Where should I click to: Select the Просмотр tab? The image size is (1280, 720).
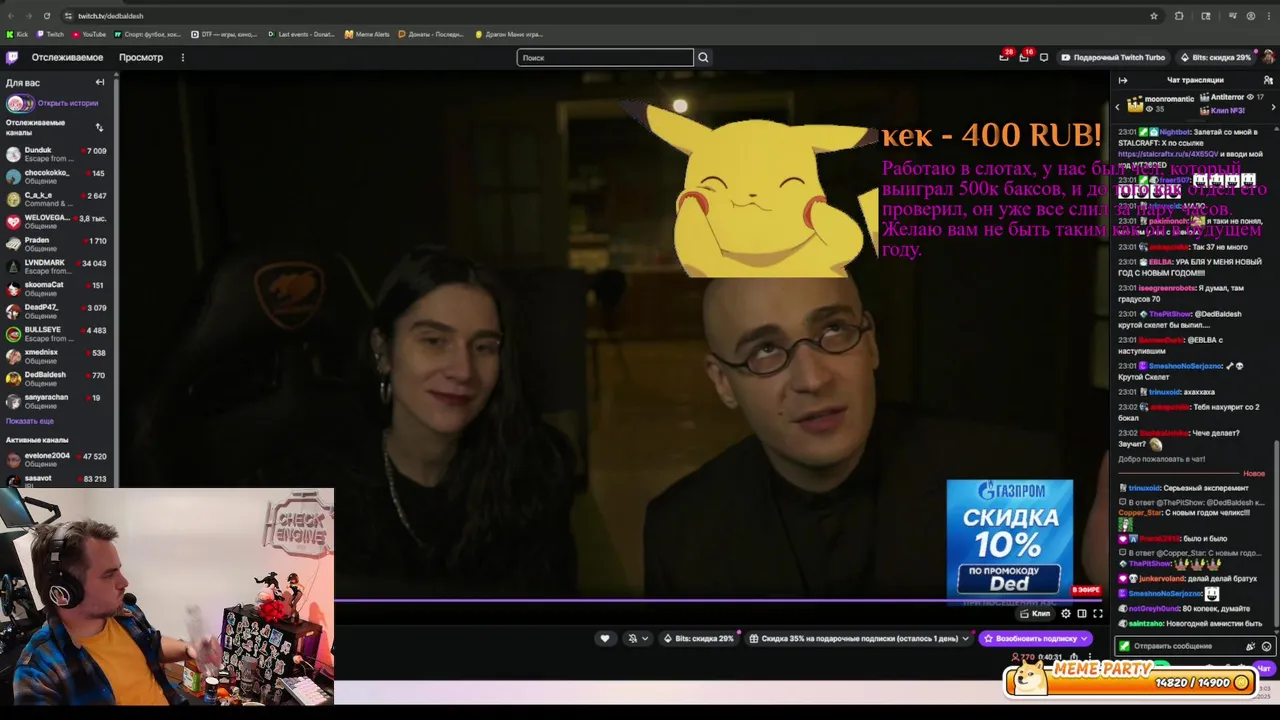tap(141, 57)
